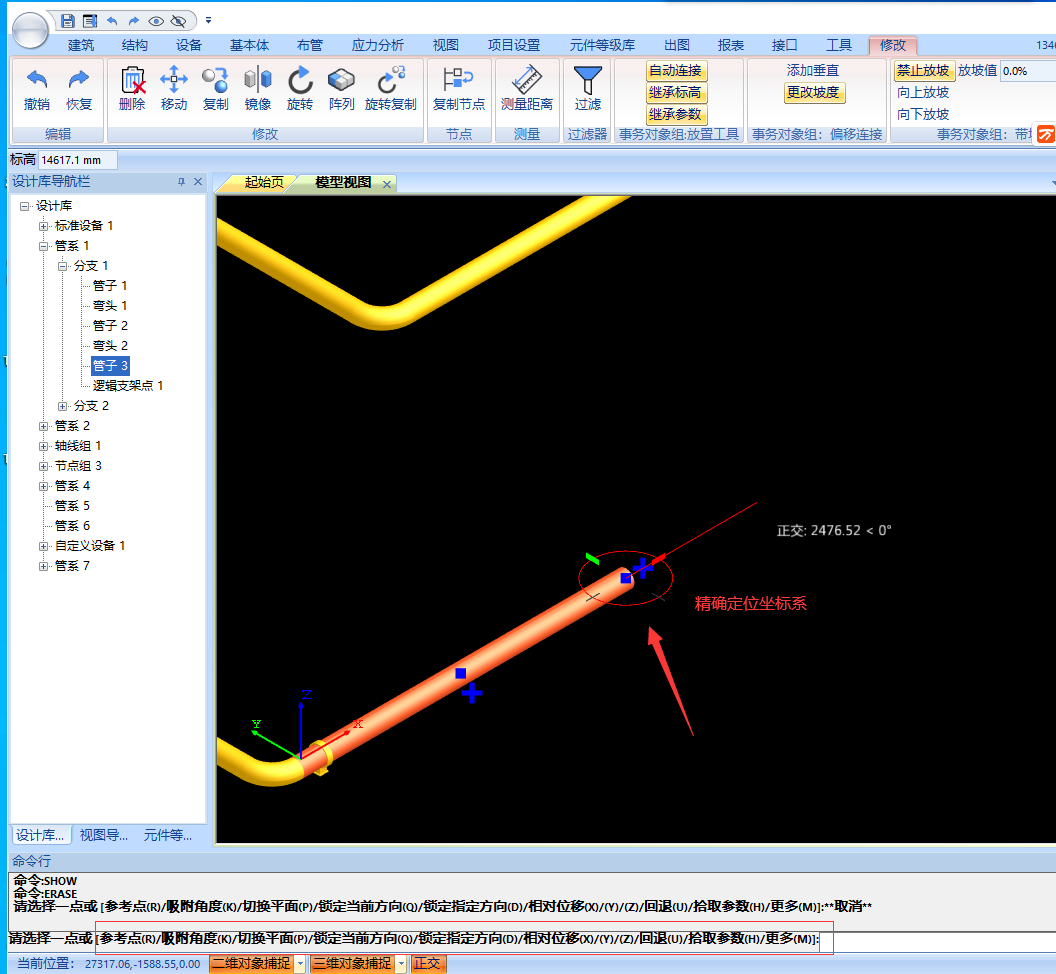Viewport: 1056px width, 974px height.
Task: Click the show-objects eye icon
Action: pos(156,21)
